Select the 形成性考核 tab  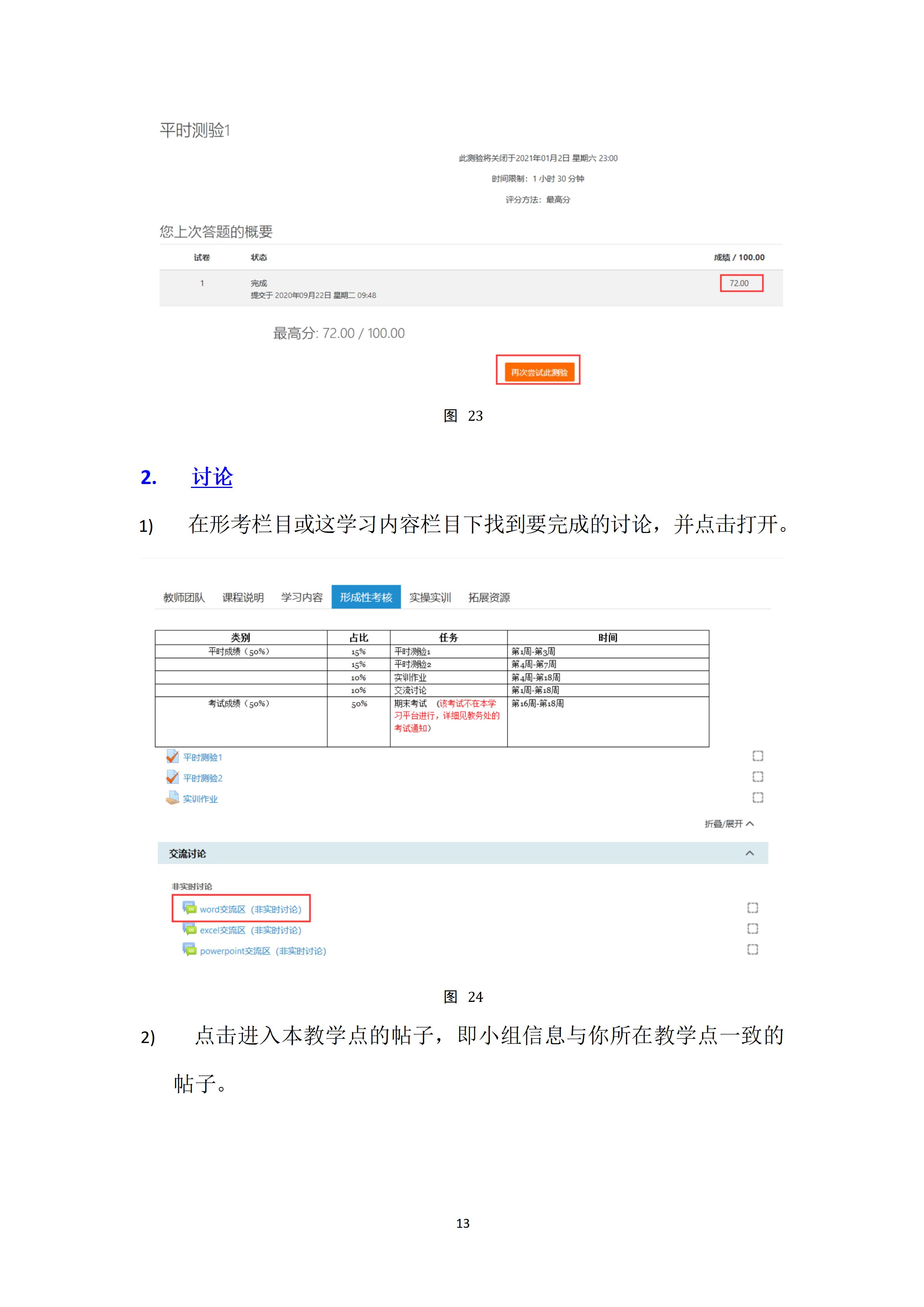pyautogui.click(x=366, y=597)
